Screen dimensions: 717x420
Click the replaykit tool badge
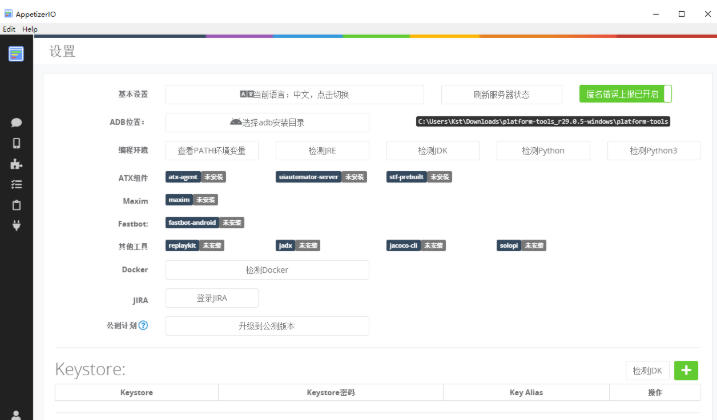[x=194, y=246]
